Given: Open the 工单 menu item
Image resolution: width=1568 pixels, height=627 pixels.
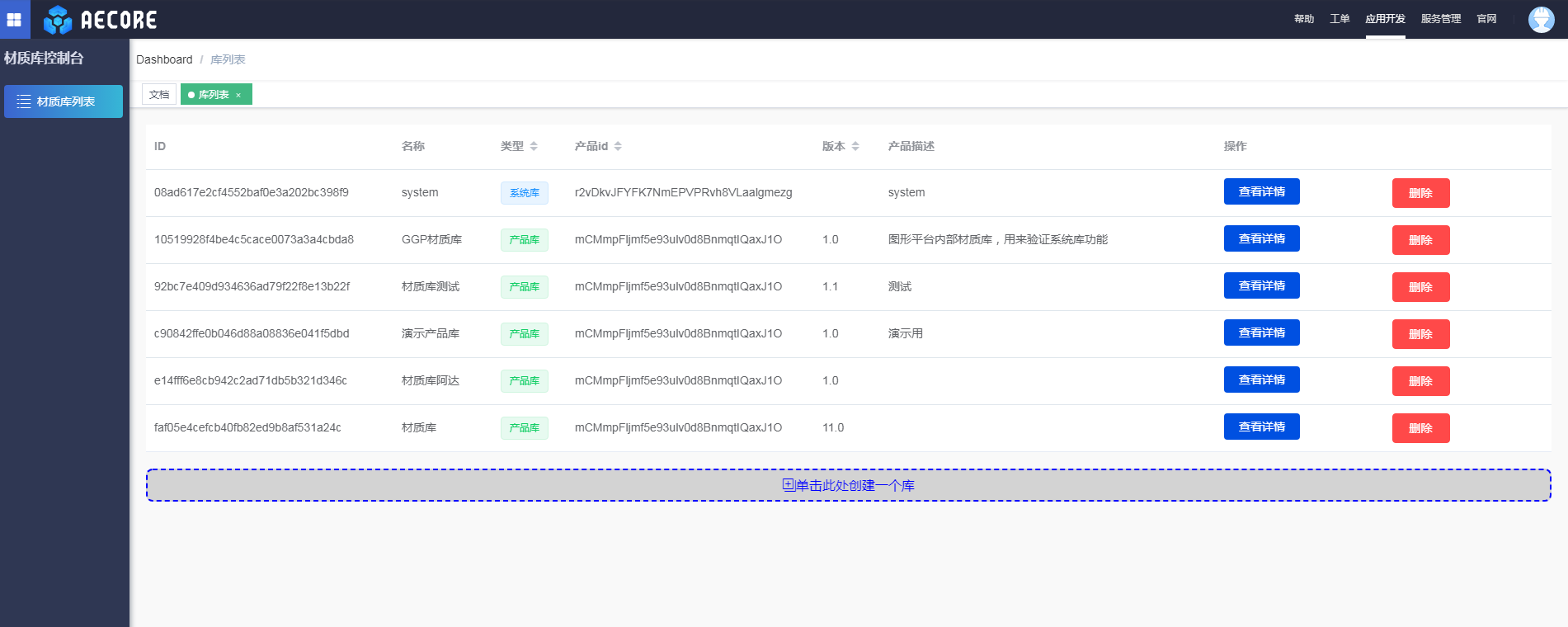Looking at the screenshot, I should (x=1340, y=19).
